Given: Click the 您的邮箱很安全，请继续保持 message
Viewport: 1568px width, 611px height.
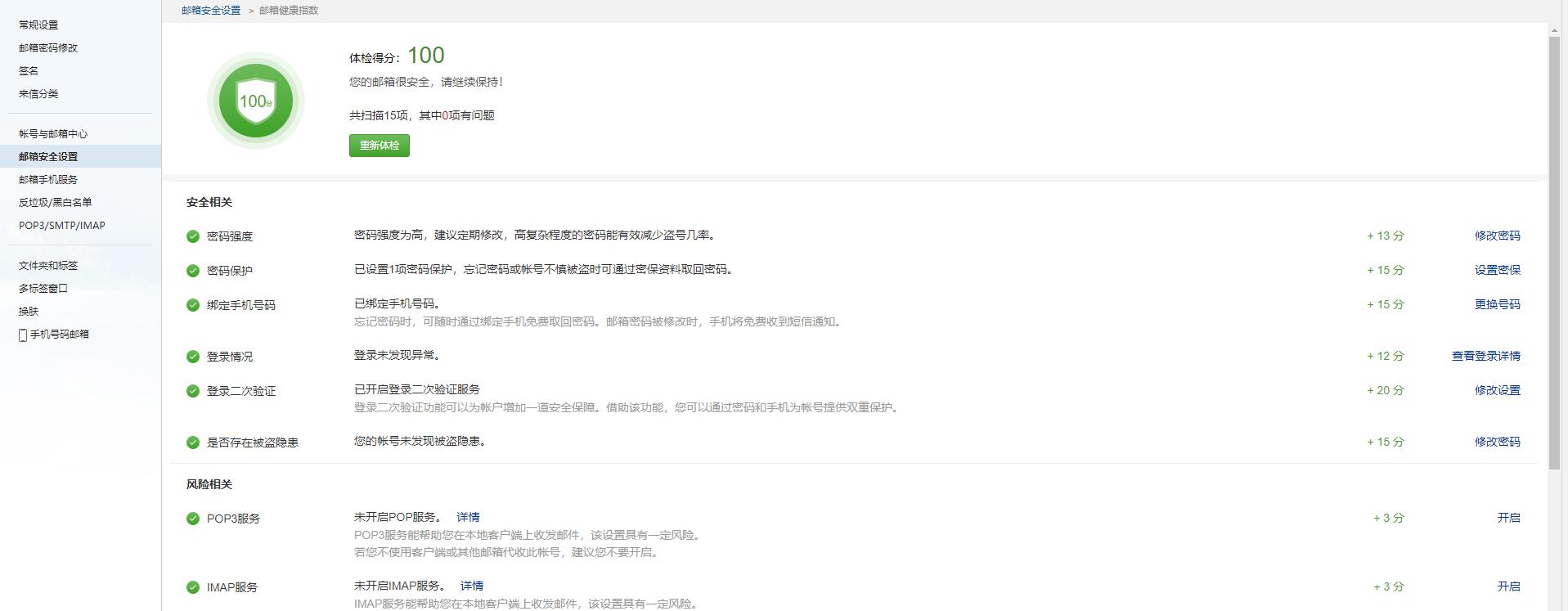Looking at the screenshot, I should 426,82.
